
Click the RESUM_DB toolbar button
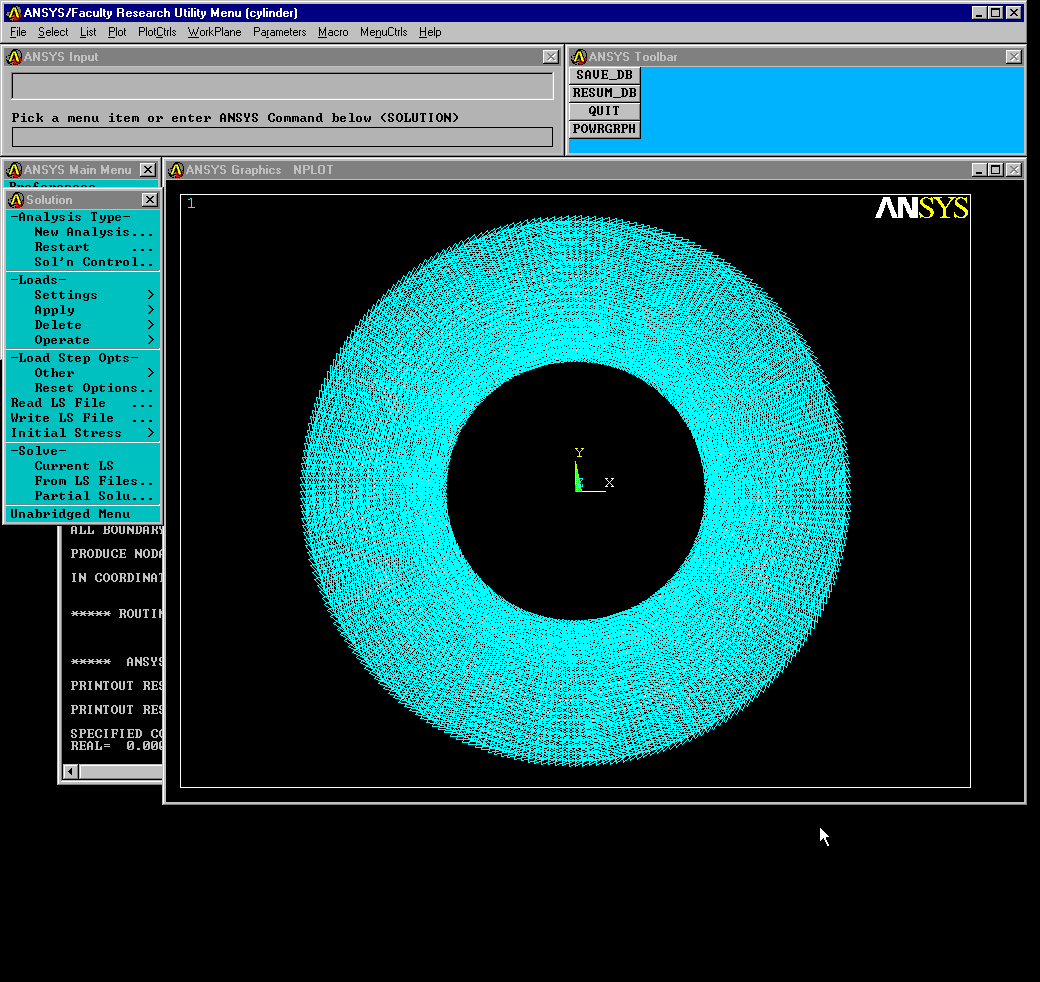[x=604, y=93]
